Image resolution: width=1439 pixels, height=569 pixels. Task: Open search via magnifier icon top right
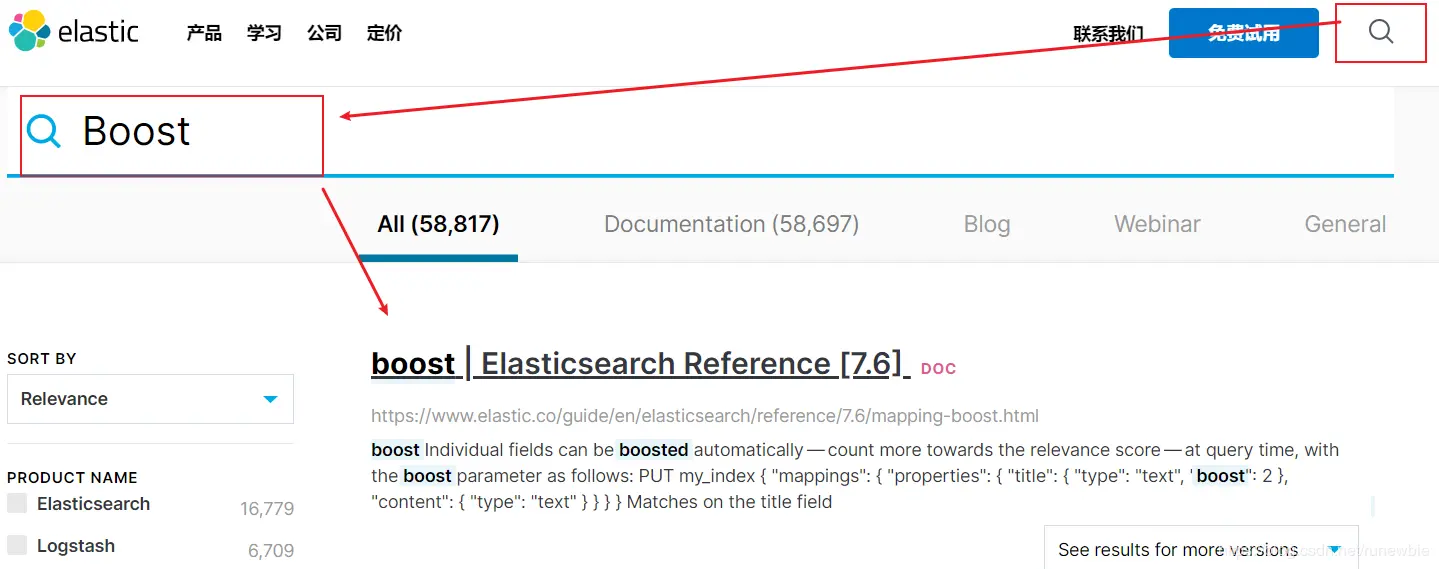pyautogui.click(x=1381, y=31)
